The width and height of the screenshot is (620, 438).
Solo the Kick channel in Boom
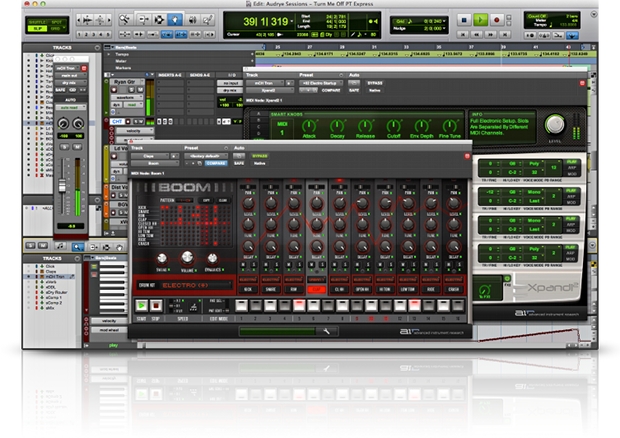pyautogui.click(x=253, y=265)
